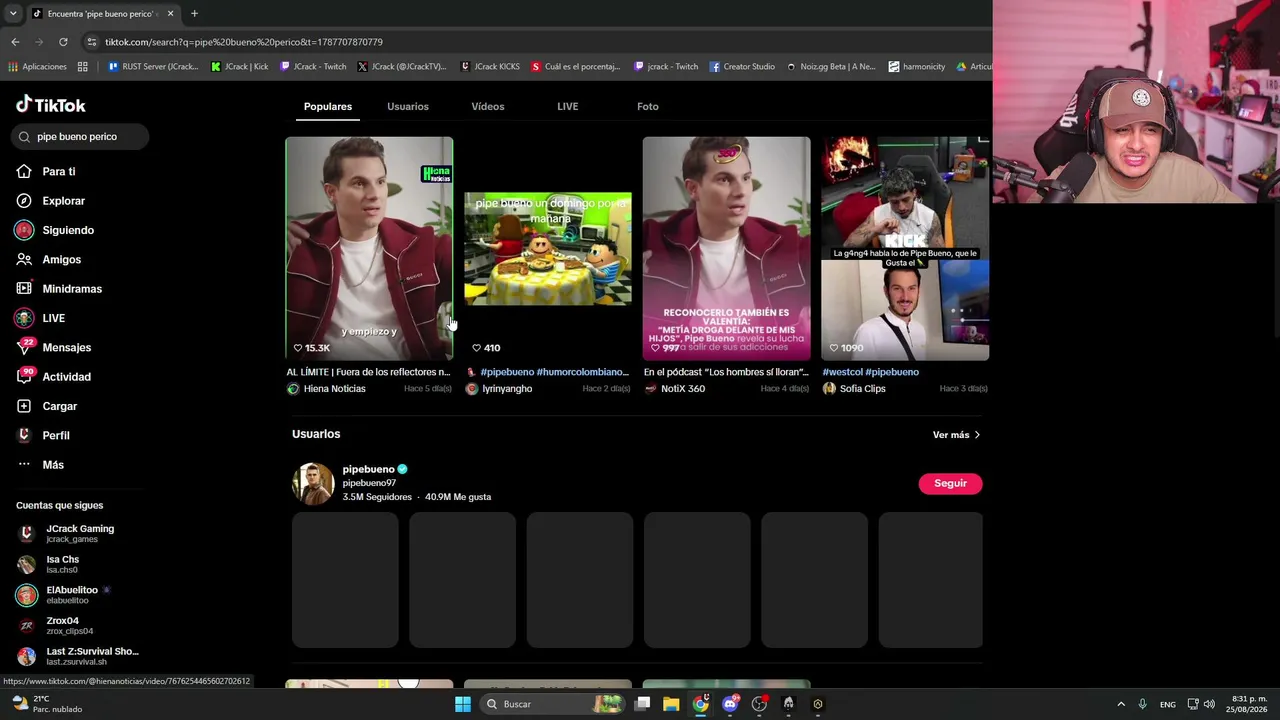Open the taskbar clock and date
1280x720 pixels.
[1248, 704]
